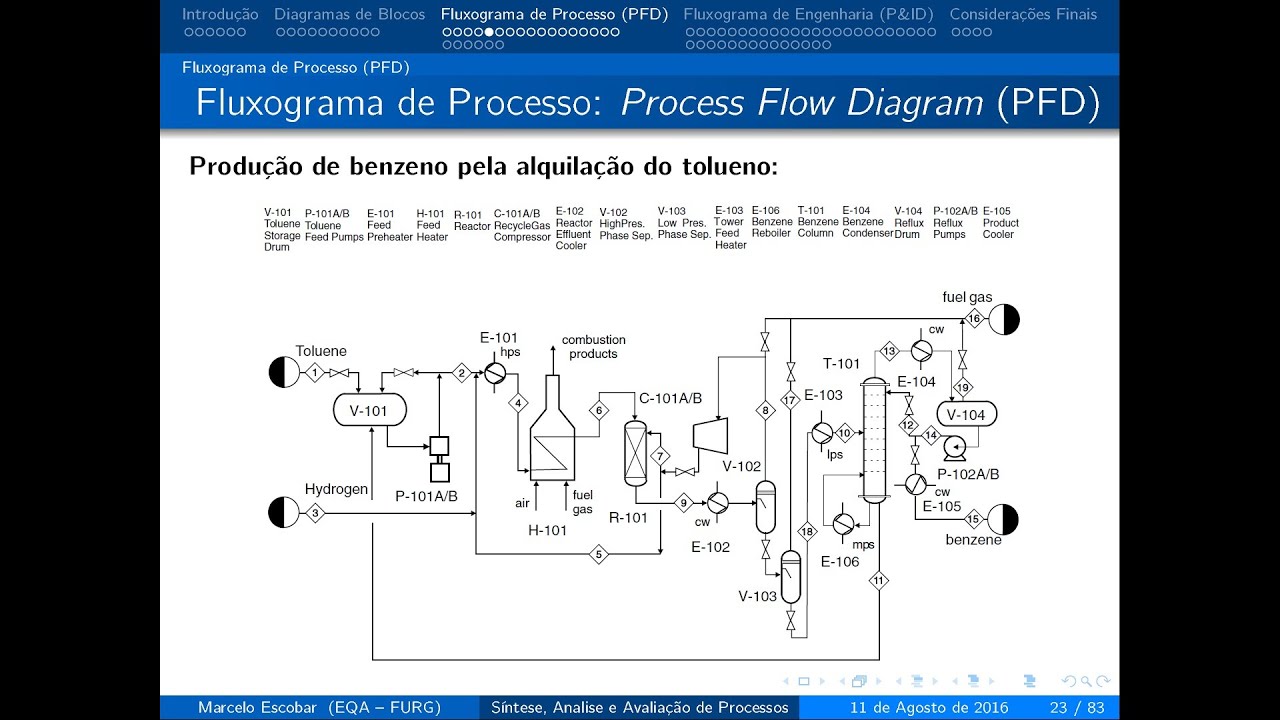Image resolution: width=1280 pixels, height=720 pixels.
Task: Select the E-106 reboiler circle symbol
Action: tap(843, 523)
